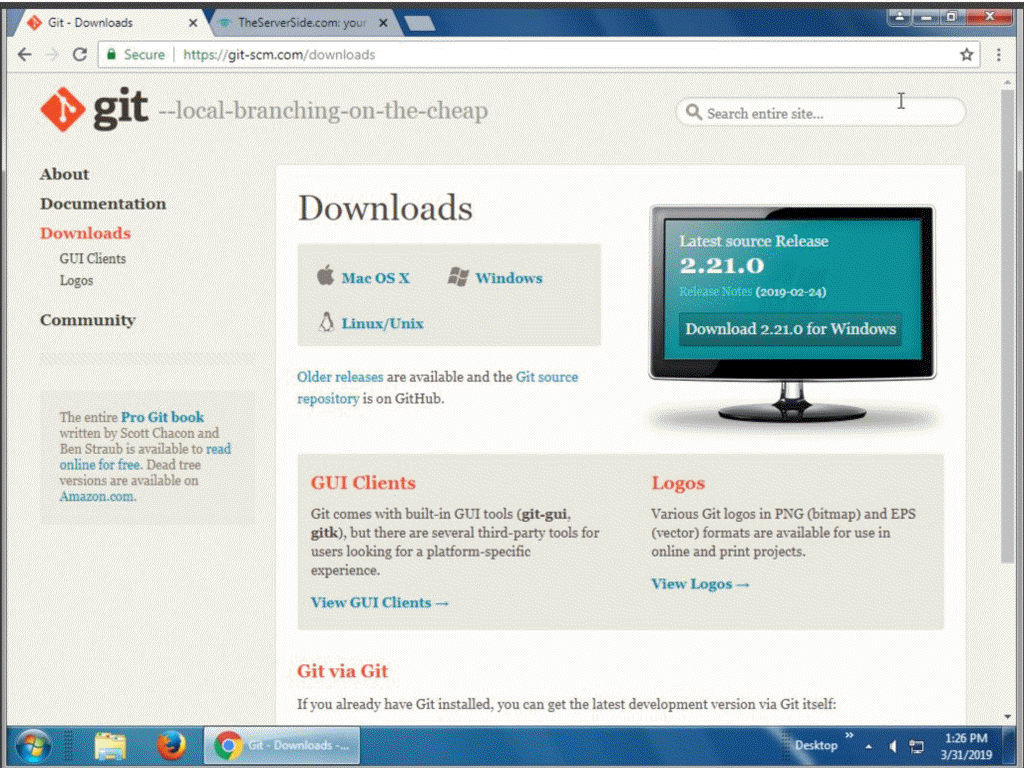Image resolution: width=1024 pixels, height=768 pixels.
Task: Open the View Logos link
Action: (700, 584)
